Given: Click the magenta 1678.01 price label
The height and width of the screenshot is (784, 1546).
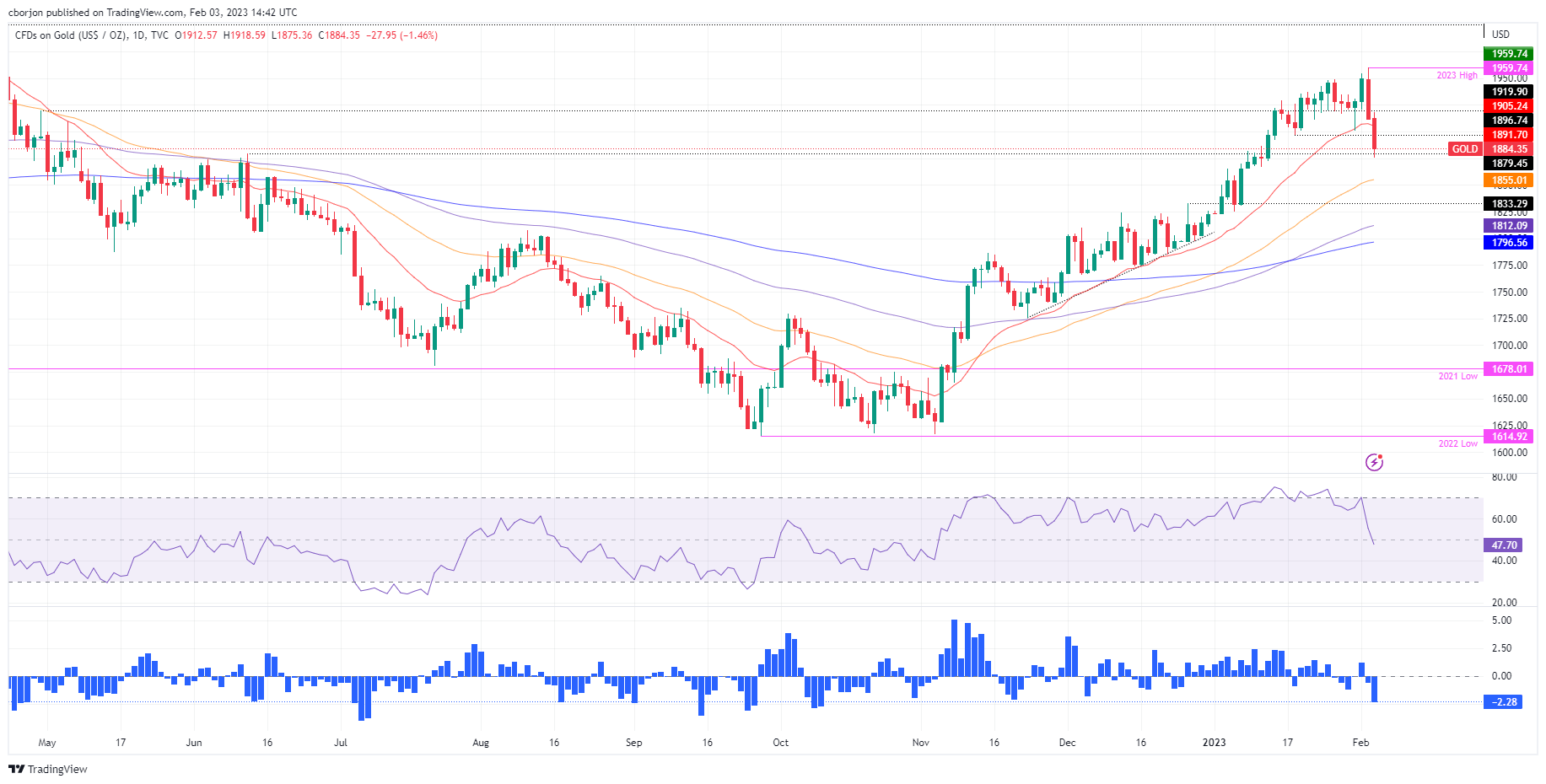Looking at the screenshot, I should click(x=1510, y=369).
